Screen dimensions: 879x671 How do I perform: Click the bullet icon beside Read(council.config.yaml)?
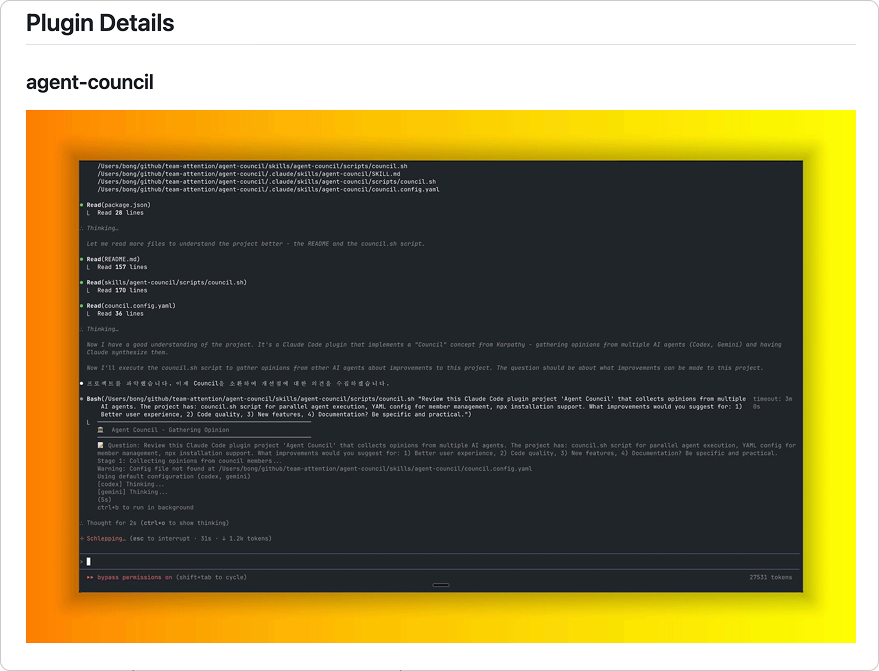tap(83, 305)
